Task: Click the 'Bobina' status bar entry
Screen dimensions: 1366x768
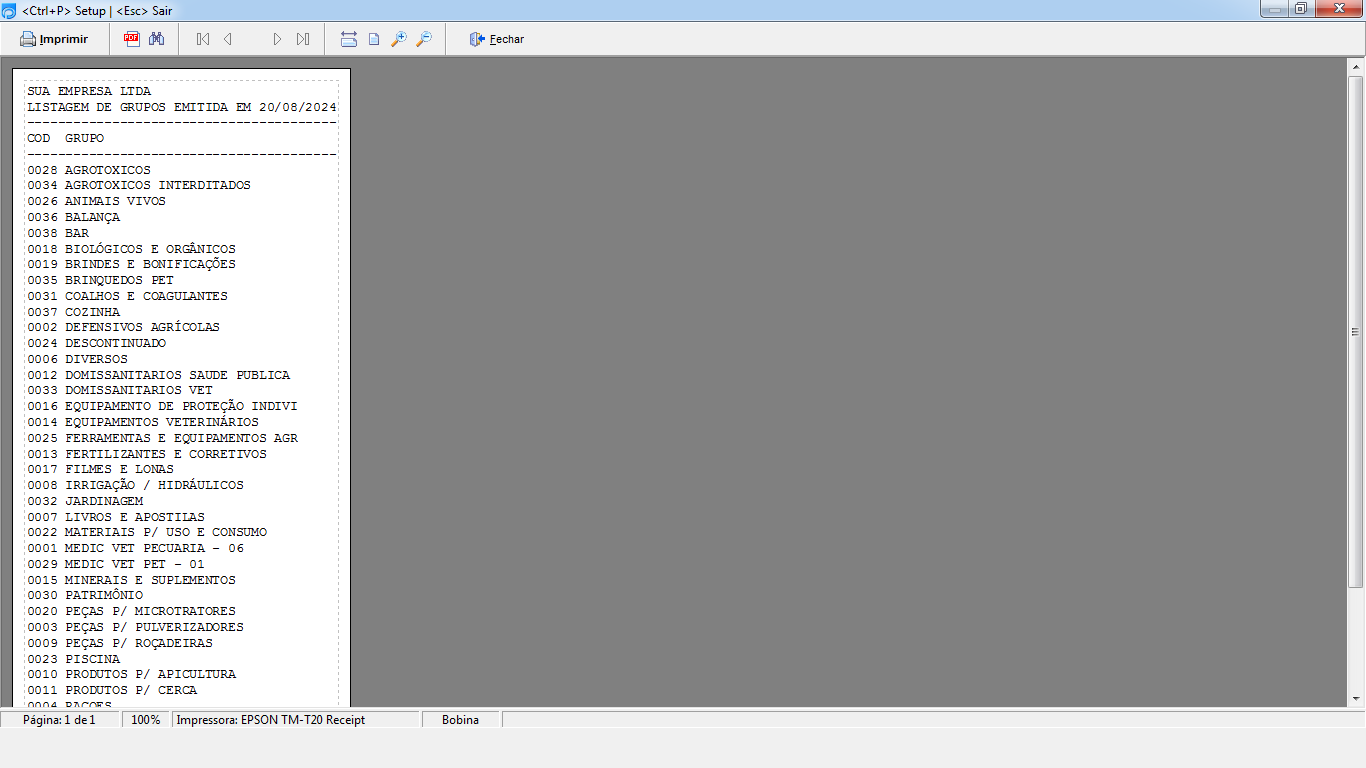Action: point(460,720)
